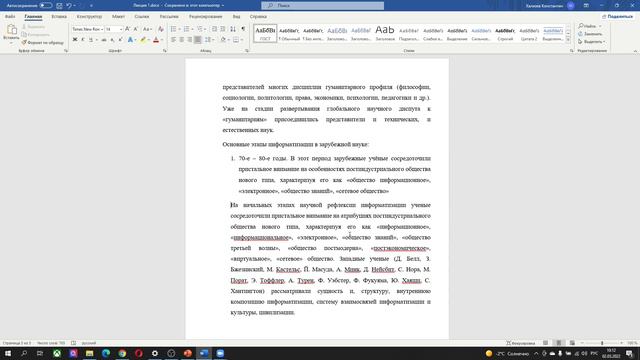Open the Opera browser from the taskbar
Image resolution: width=640 pixels, height=360 pixels.
pyautogui.click(x=139, y=353)
